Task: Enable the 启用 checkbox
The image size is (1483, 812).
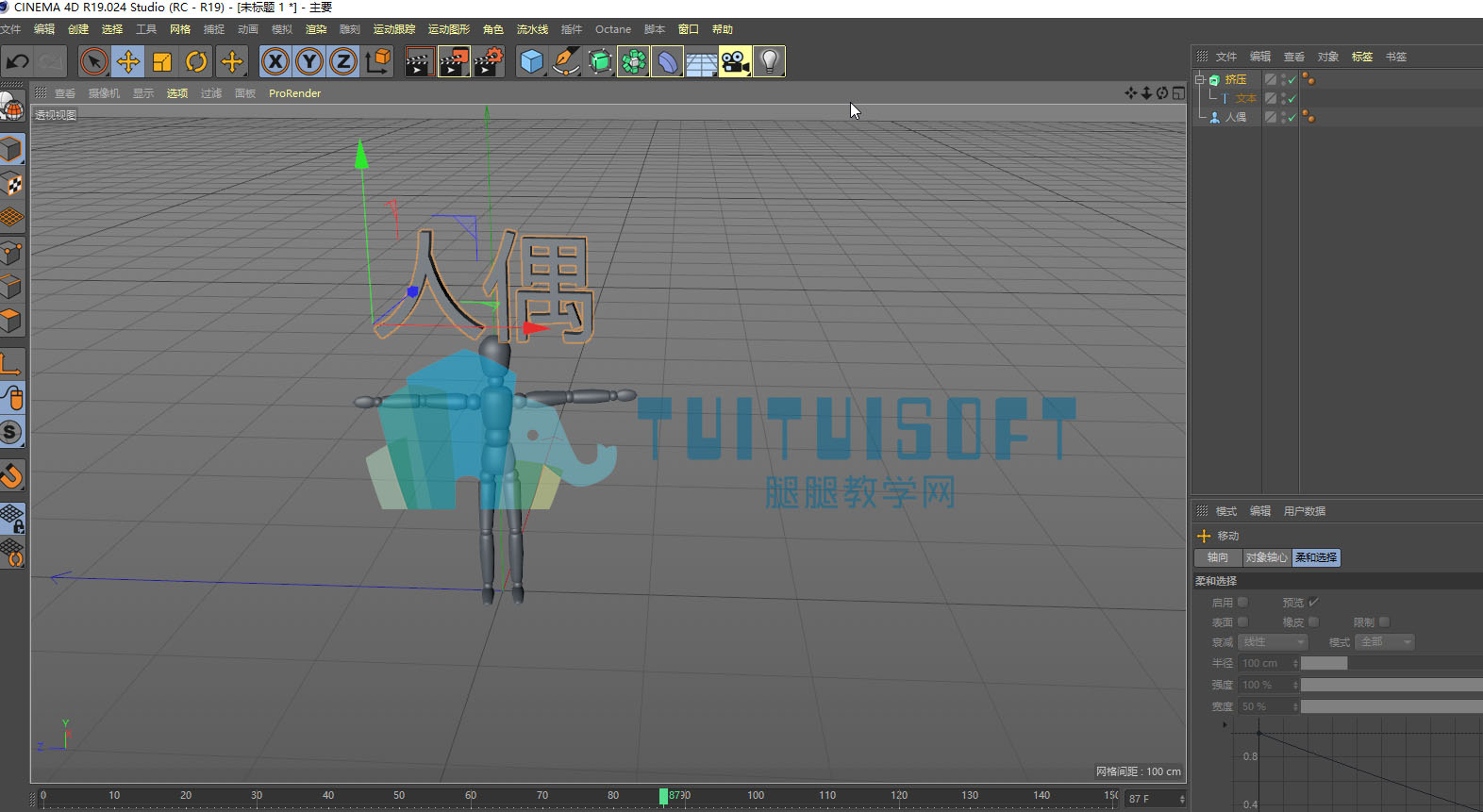Action: pyautogui.click(x=1242, y=602)
